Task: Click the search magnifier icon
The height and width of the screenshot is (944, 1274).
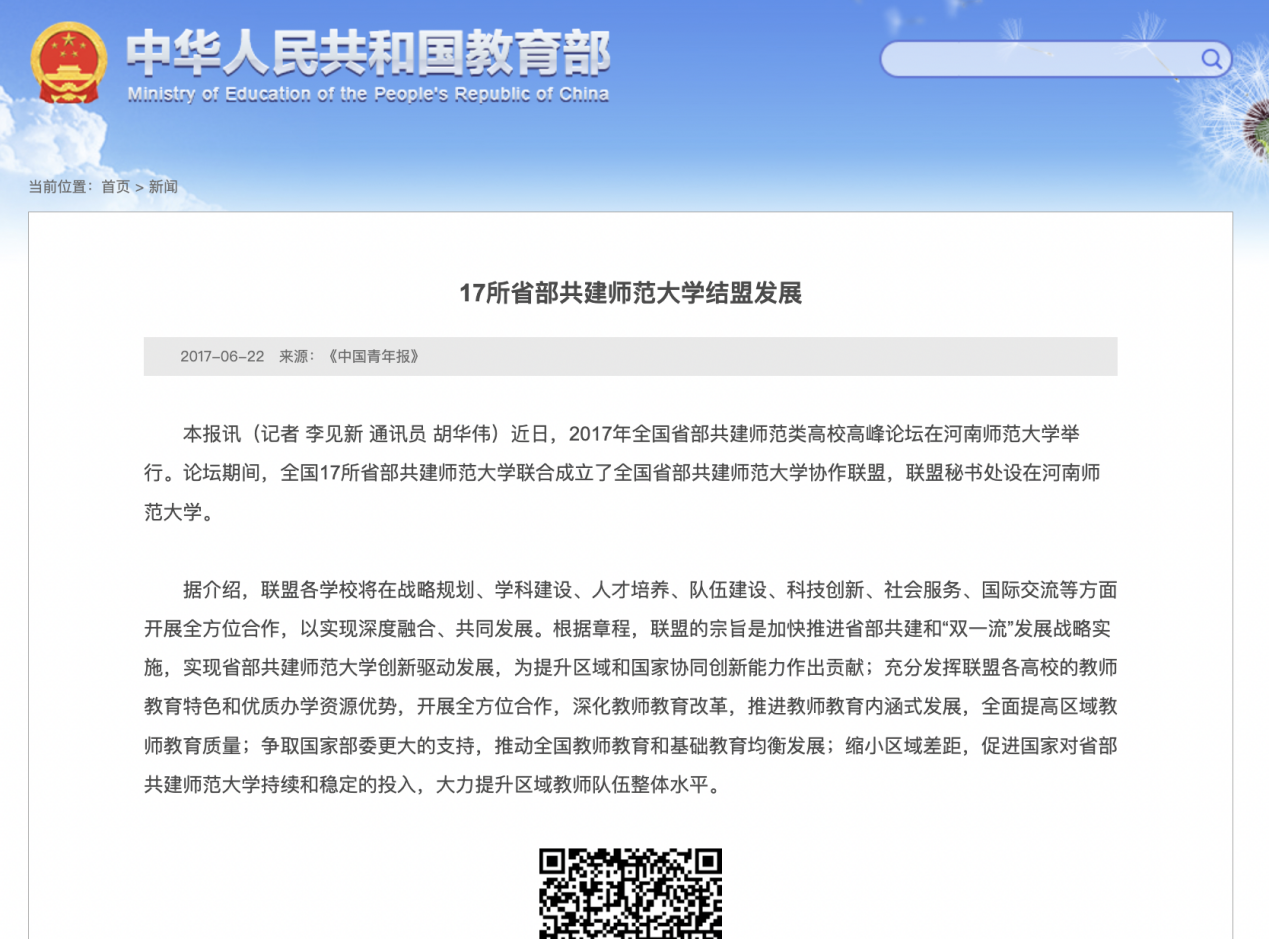Action: (1211, 59)
